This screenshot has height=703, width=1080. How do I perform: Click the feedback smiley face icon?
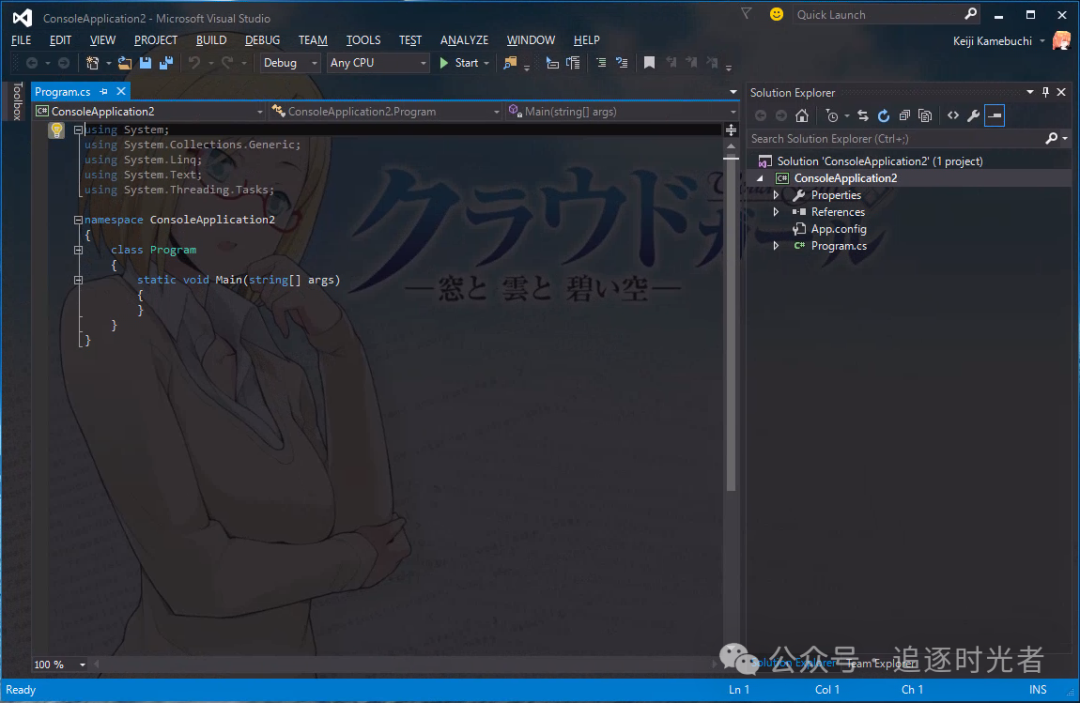[777, 14]
